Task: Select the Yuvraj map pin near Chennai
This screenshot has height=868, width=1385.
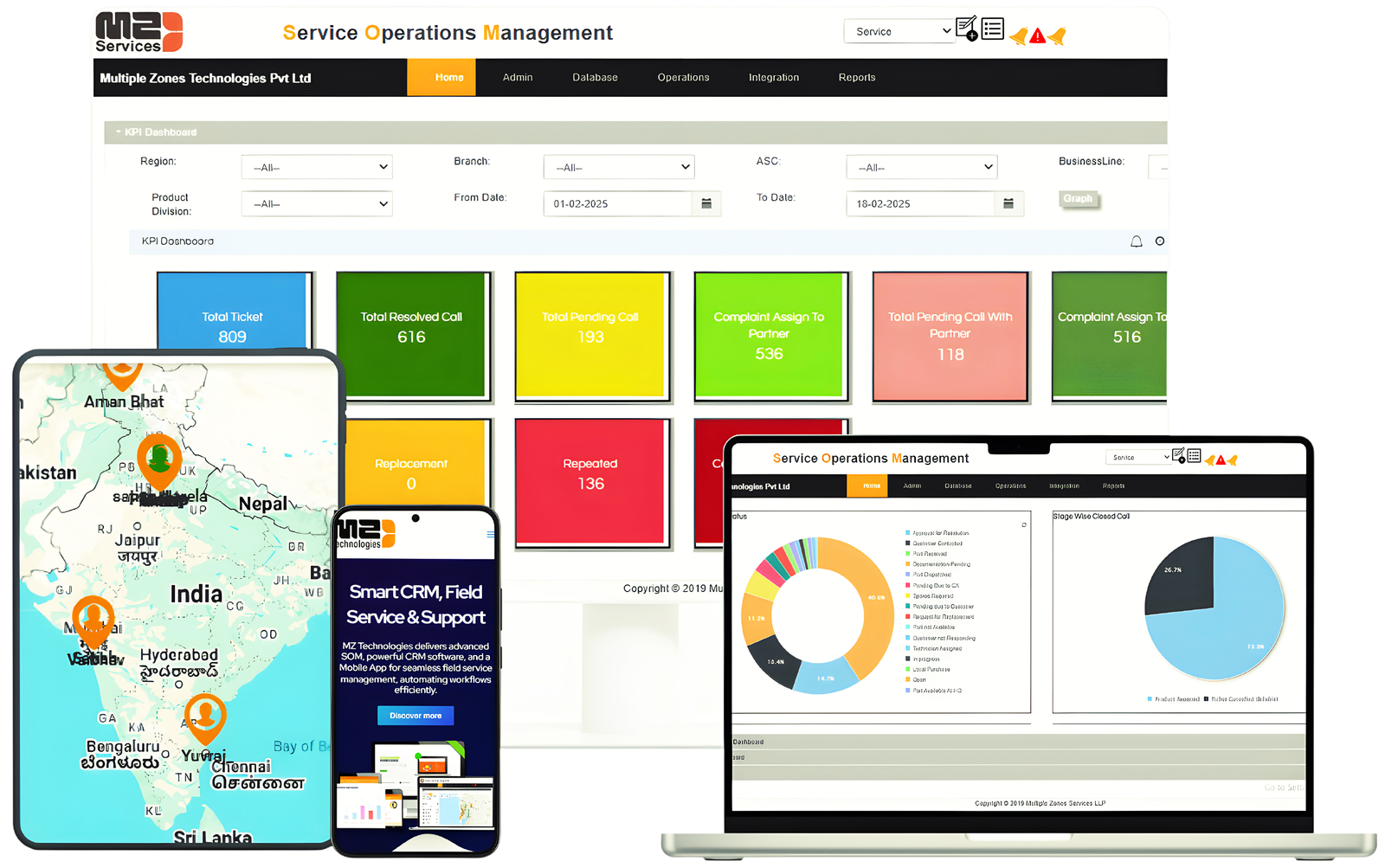Action: pos(205,717)
